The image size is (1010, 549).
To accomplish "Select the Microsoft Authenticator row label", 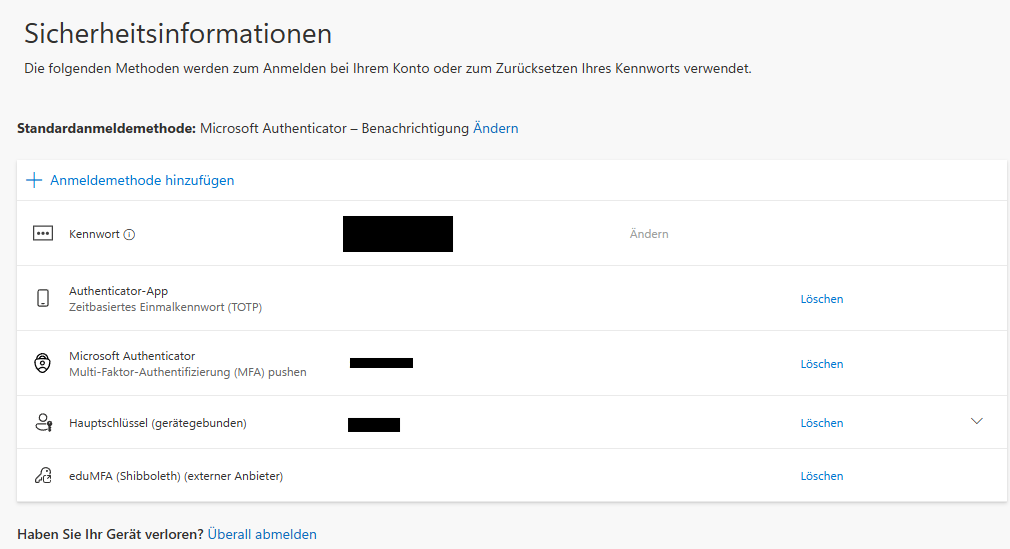I will [x=132, y=356].
